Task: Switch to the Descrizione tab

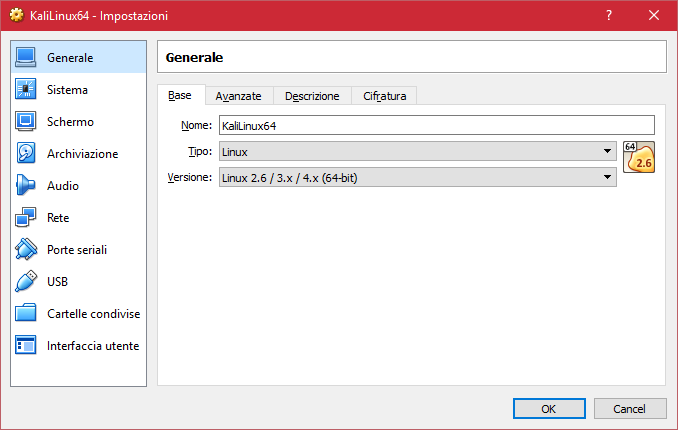Action: point(312,96)
